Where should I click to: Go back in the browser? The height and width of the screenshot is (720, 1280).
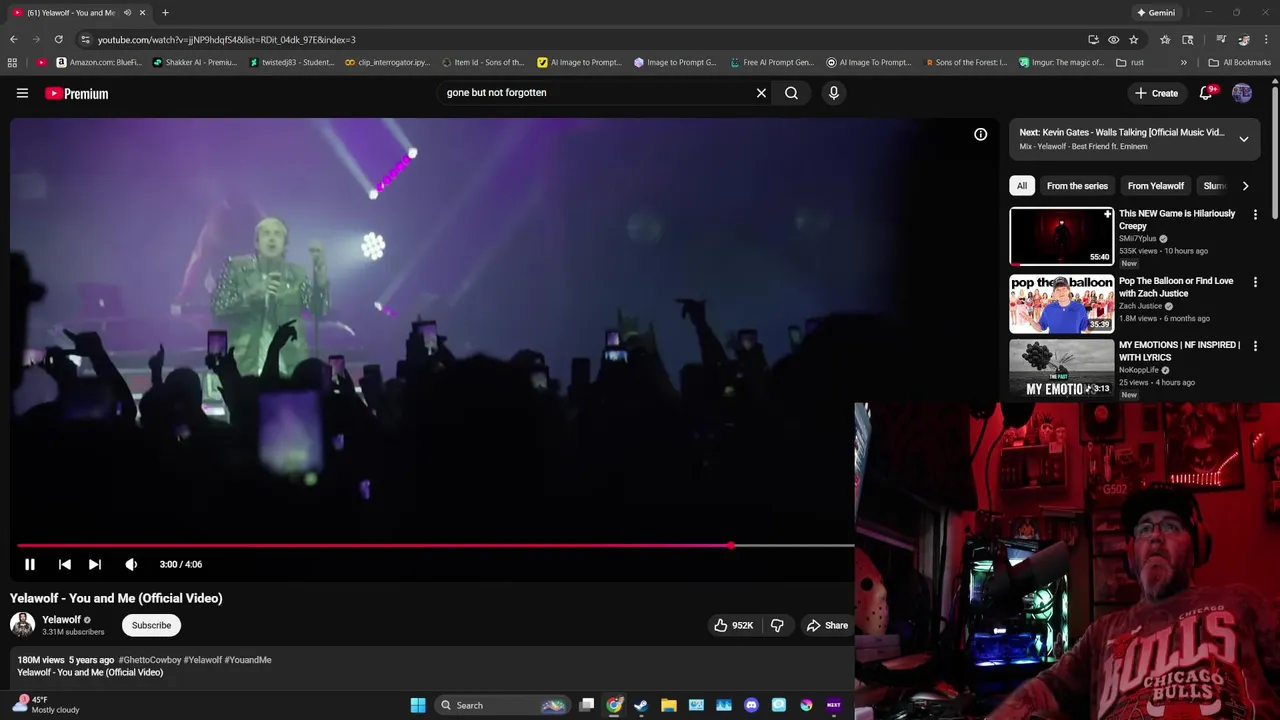click(x=13, y=39)
